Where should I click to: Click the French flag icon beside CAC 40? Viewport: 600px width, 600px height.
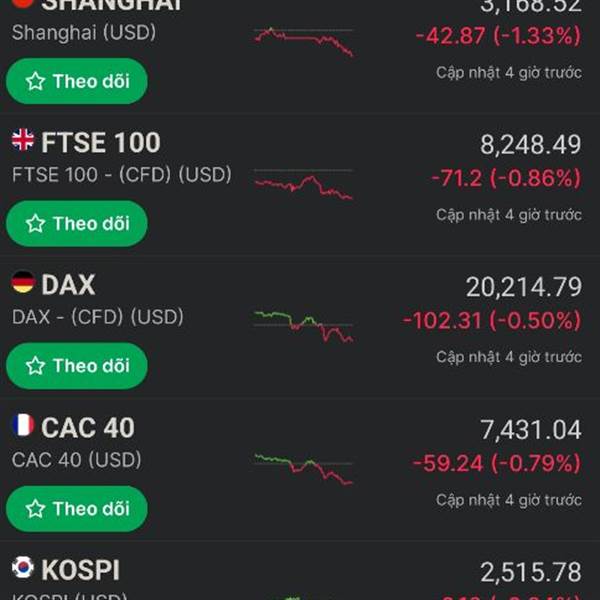[22, 426]
